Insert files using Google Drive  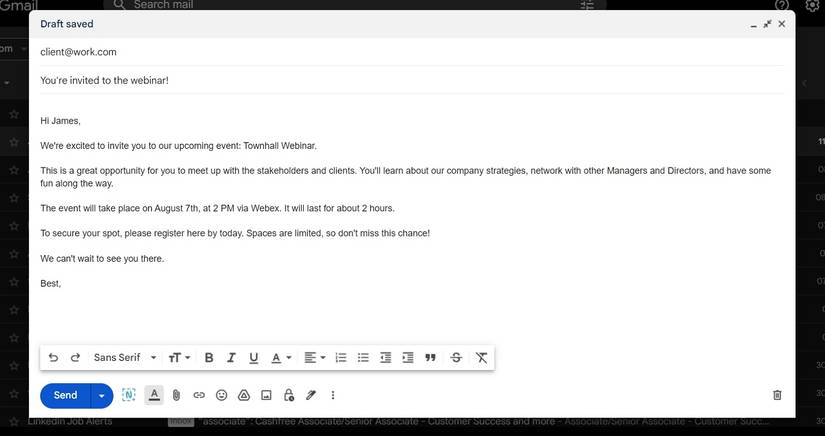click(x=244, y=395)
